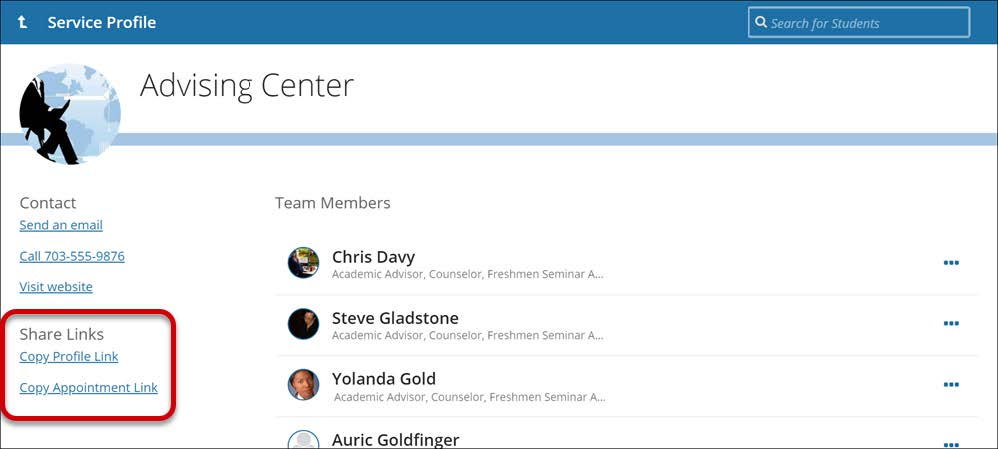
Task: Click the Starfish 't' logo icon
Action: point(22,22)
